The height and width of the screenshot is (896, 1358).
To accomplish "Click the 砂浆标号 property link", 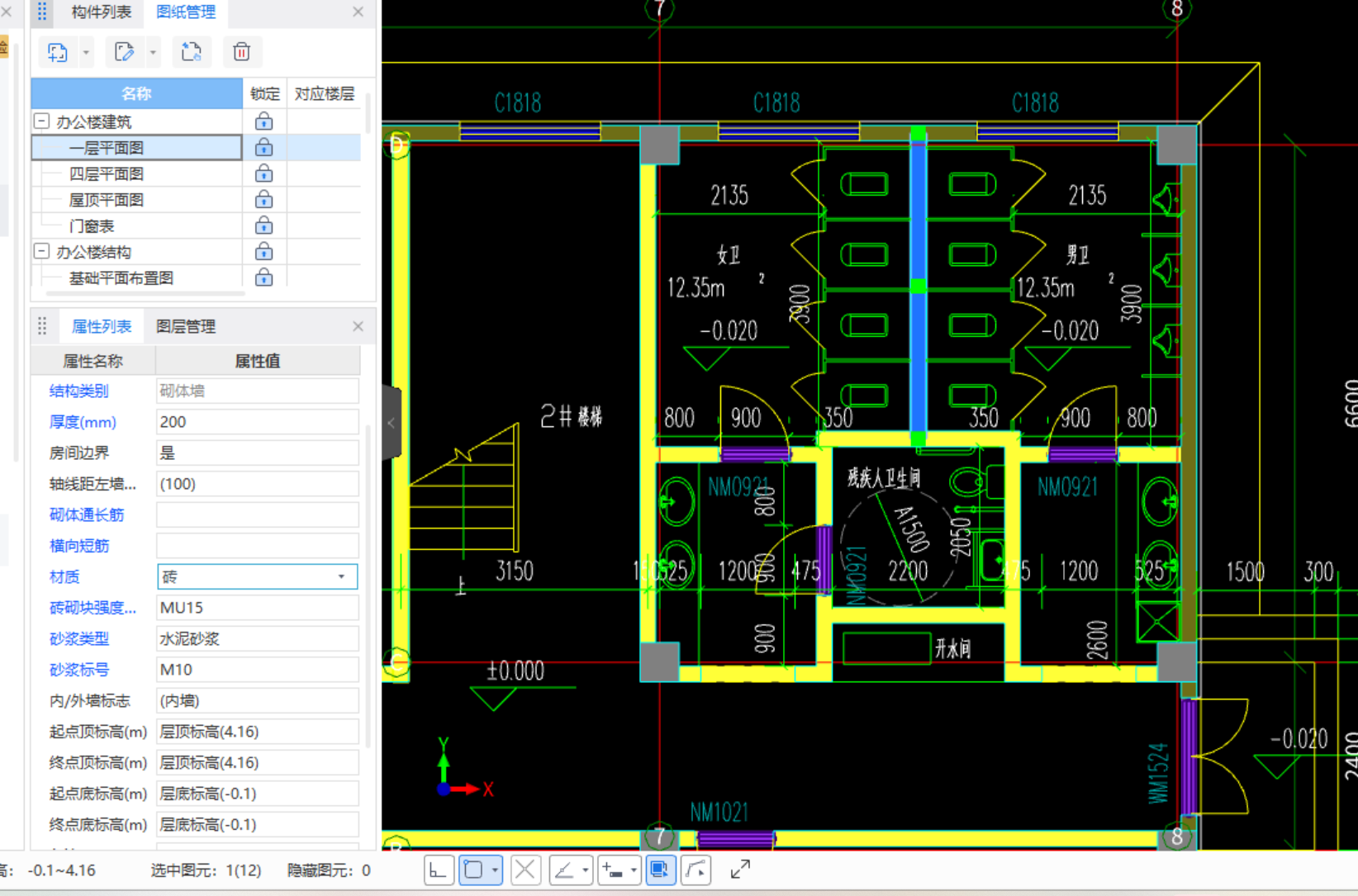I will (x=78, y=670).
